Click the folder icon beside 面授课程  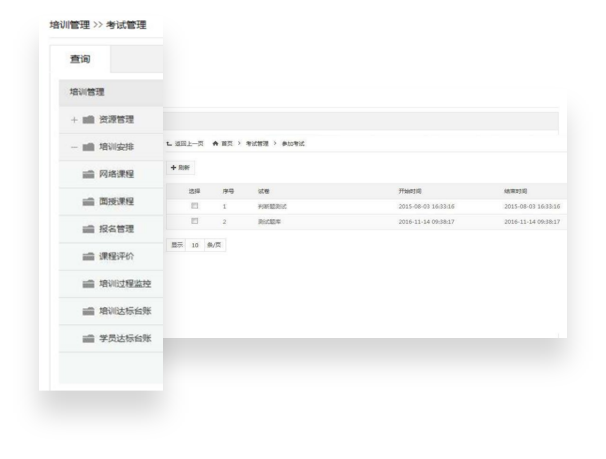[x=90, y=202]
